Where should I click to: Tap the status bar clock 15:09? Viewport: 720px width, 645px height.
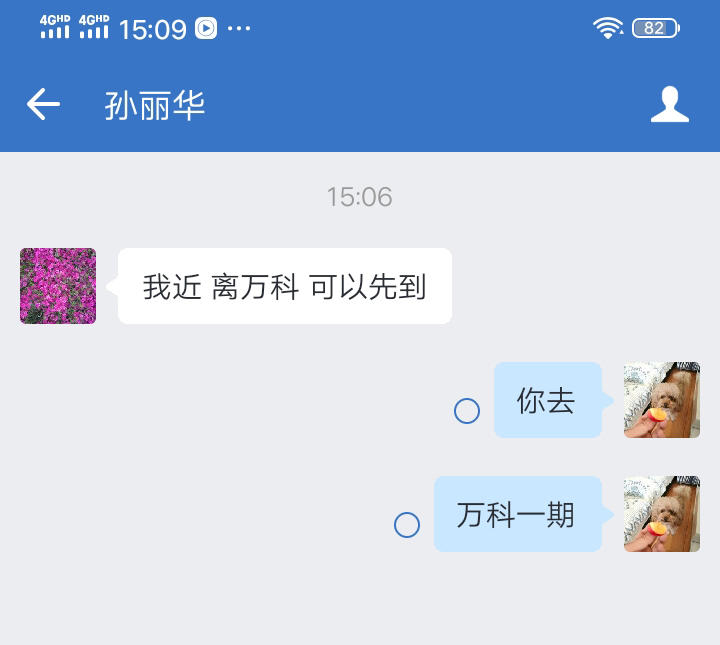tap(152, 29)
